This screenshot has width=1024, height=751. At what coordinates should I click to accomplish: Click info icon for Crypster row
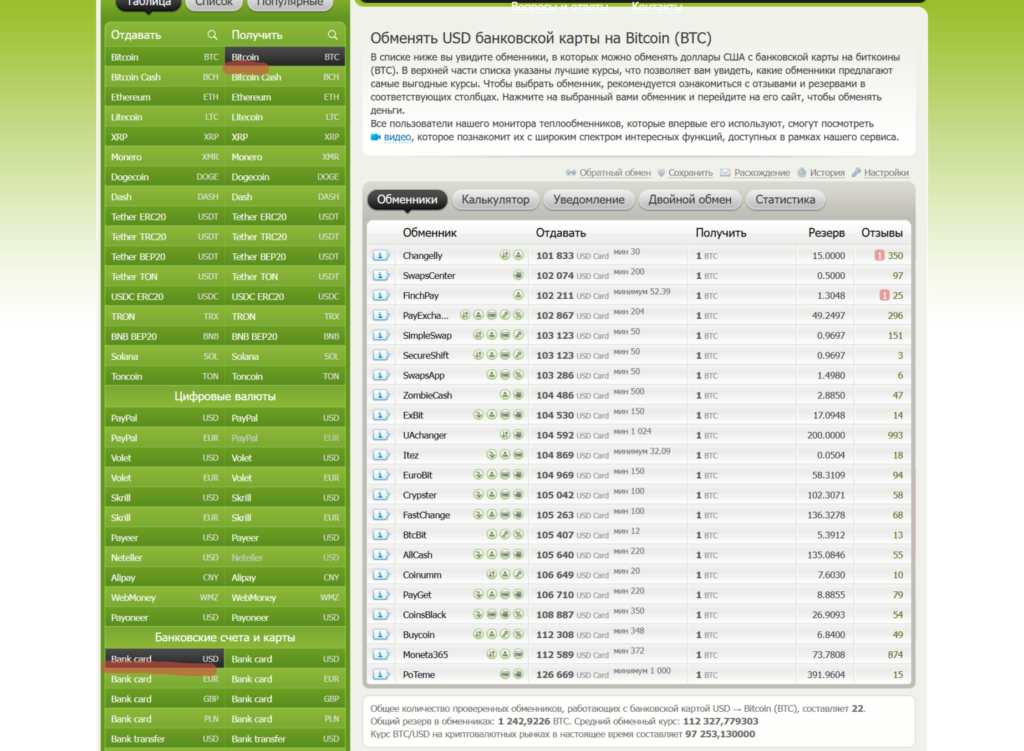click(381, 495)
